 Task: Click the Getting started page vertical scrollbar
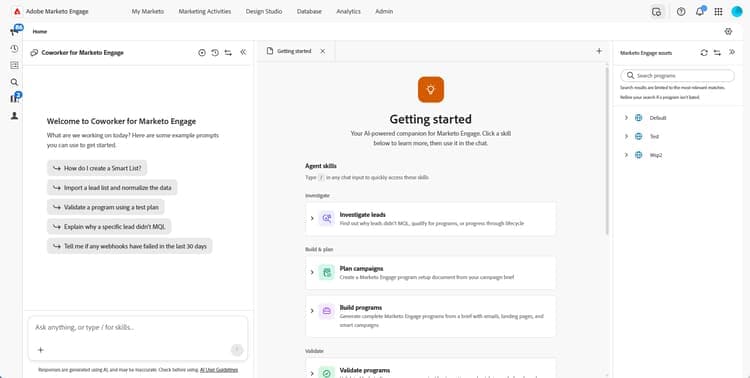(x=607, y=151)
